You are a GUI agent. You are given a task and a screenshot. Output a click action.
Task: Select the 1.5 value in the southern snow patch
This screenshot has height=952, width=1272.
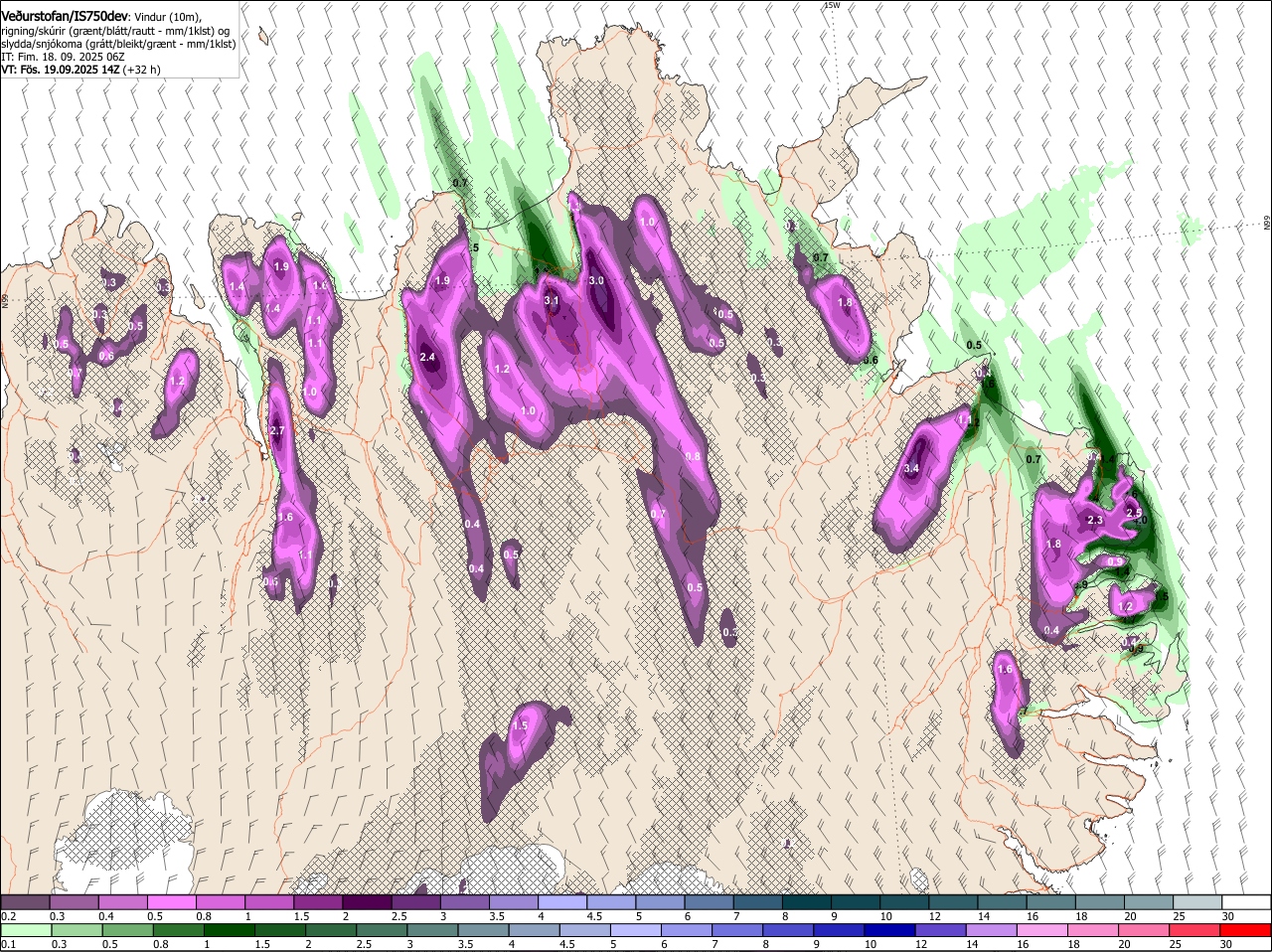pyautogui.click(x=520, y=726)
